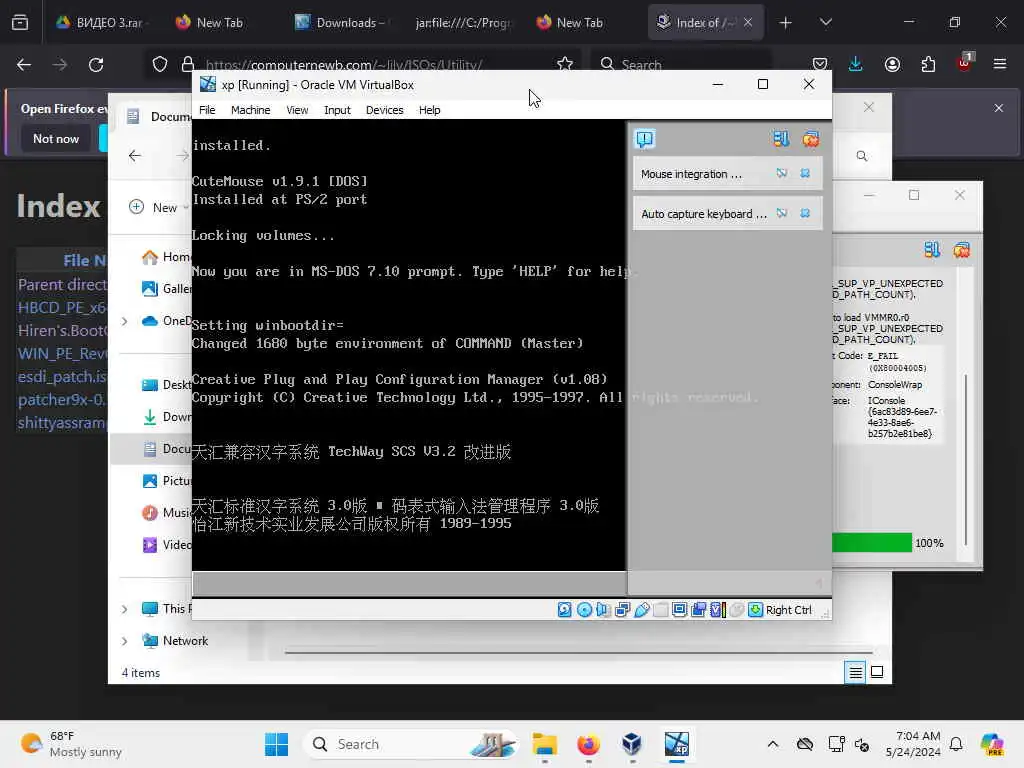
Task: Switch to the jar:file:///C:/Progr Firefox tab
Action: coord(461,22)
